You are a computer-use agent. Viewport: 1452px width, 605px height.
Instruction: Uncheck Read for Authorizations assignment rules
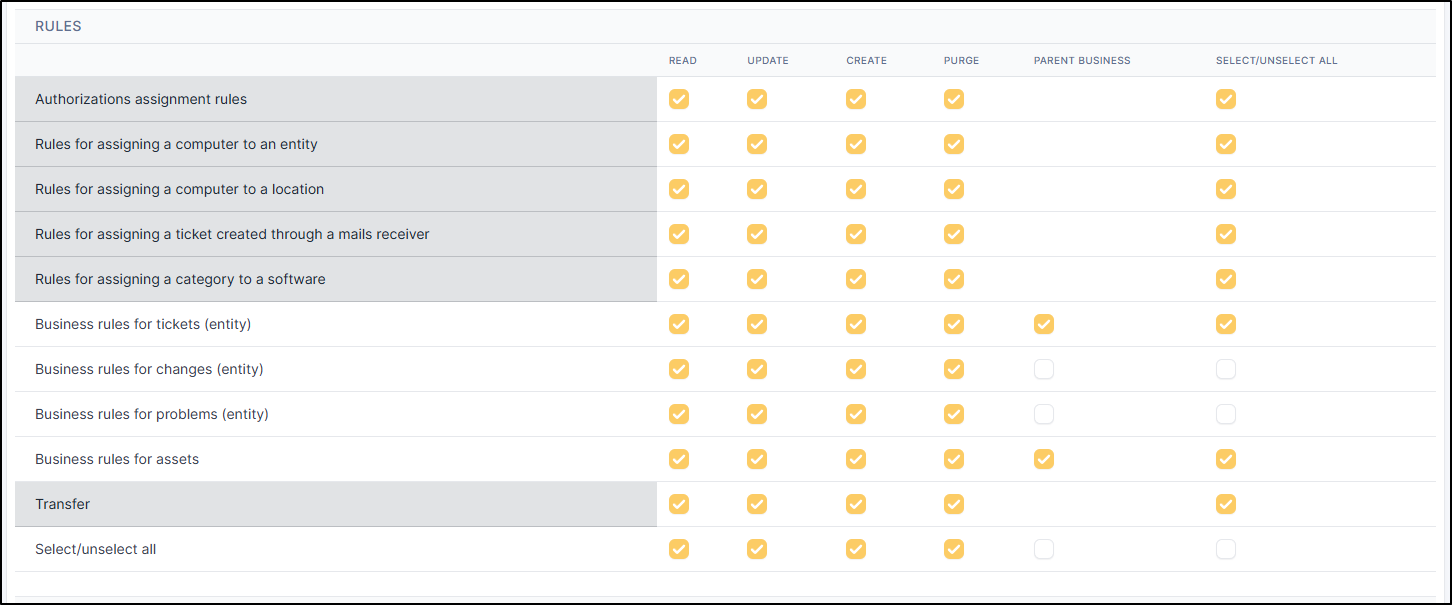click(x=679, y=99)
